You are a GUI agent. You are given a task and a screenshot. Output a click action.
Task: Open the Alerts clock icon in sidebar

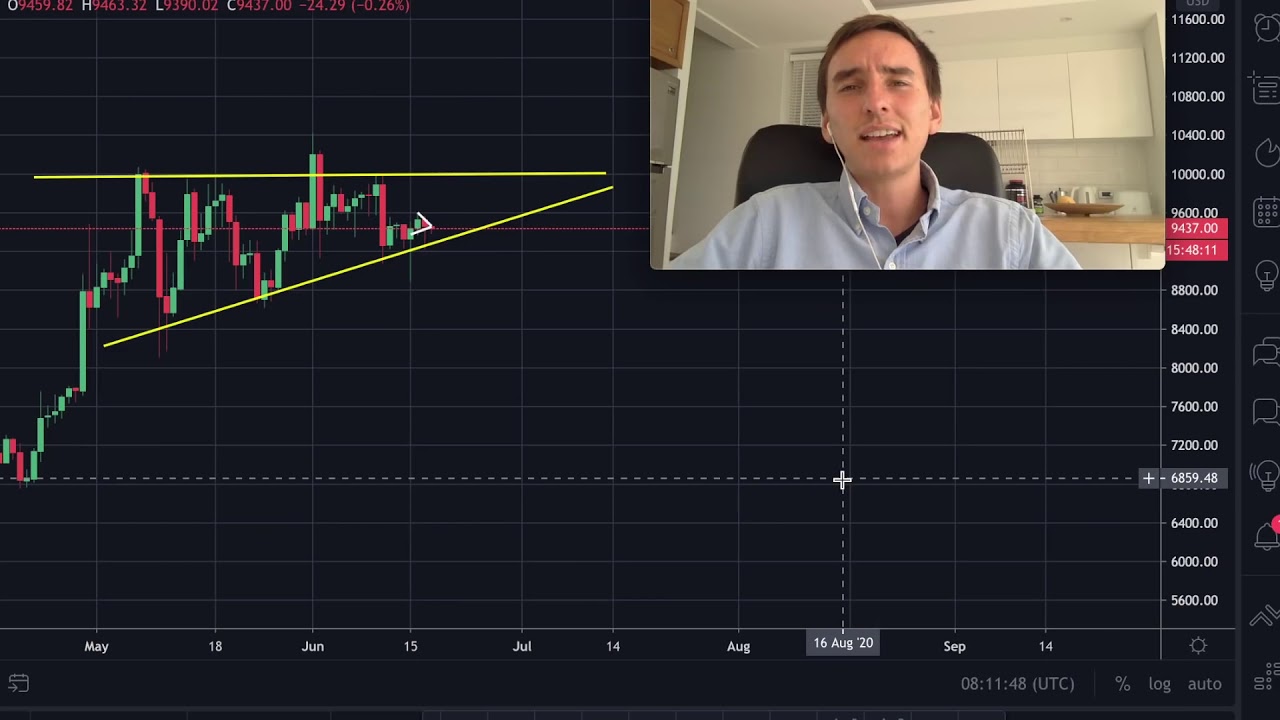click(x=1267, y=28)
